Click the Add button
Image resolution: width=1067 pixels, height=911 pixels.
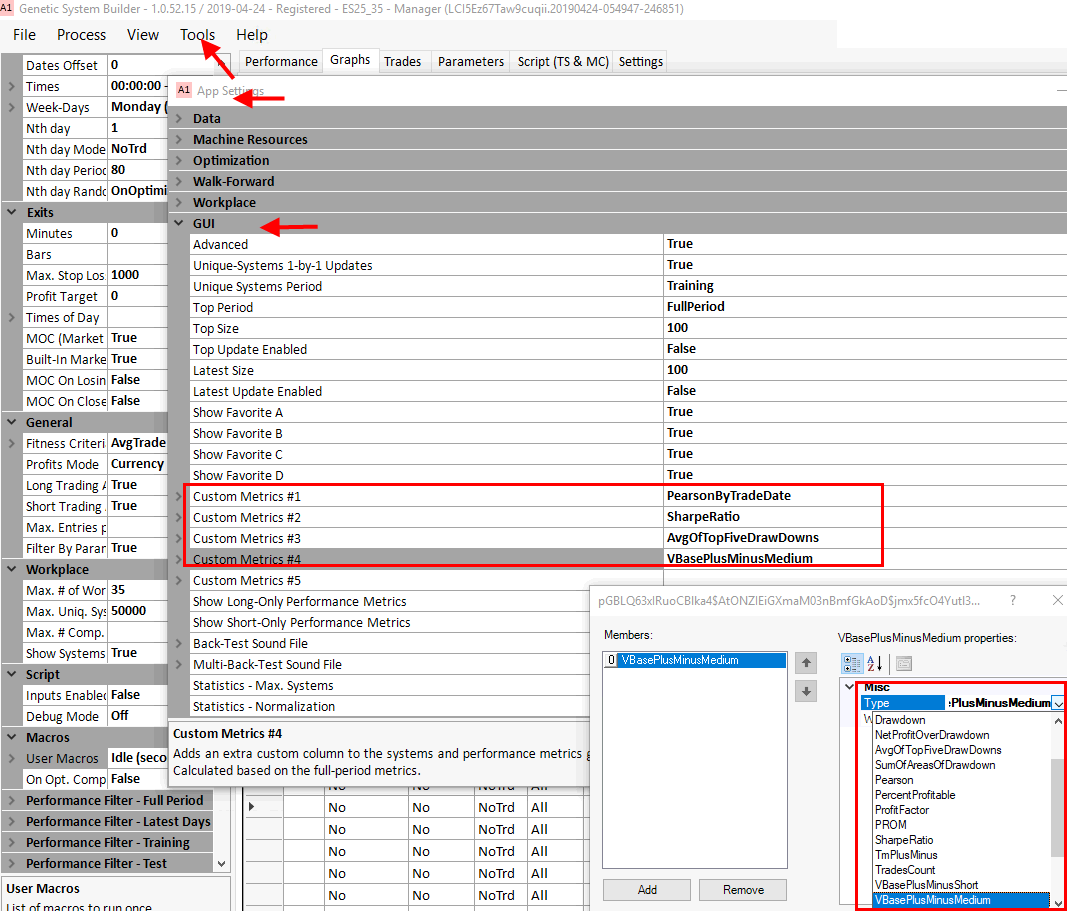[x=647, y=890]
